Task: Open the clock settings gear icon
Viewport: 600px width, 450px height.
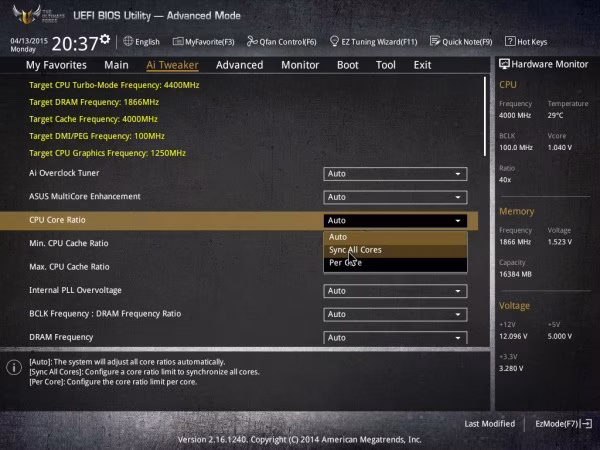Action: (105, 39)
